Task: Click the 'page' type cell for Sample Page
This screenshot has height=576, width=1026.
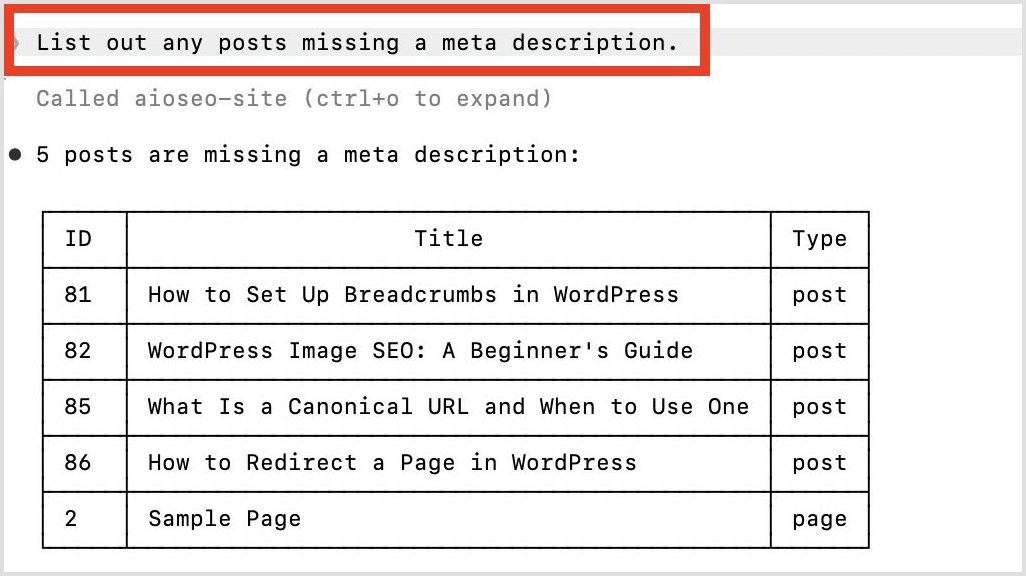Action: pyautogui.click(x=819, y=520)
